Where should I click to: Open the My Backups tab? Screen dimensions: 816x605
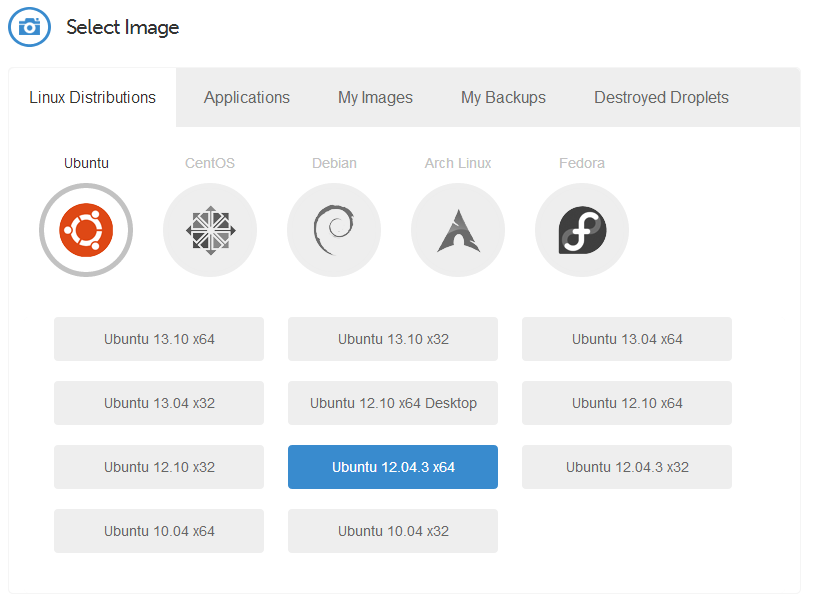click(x=503, y=97)
